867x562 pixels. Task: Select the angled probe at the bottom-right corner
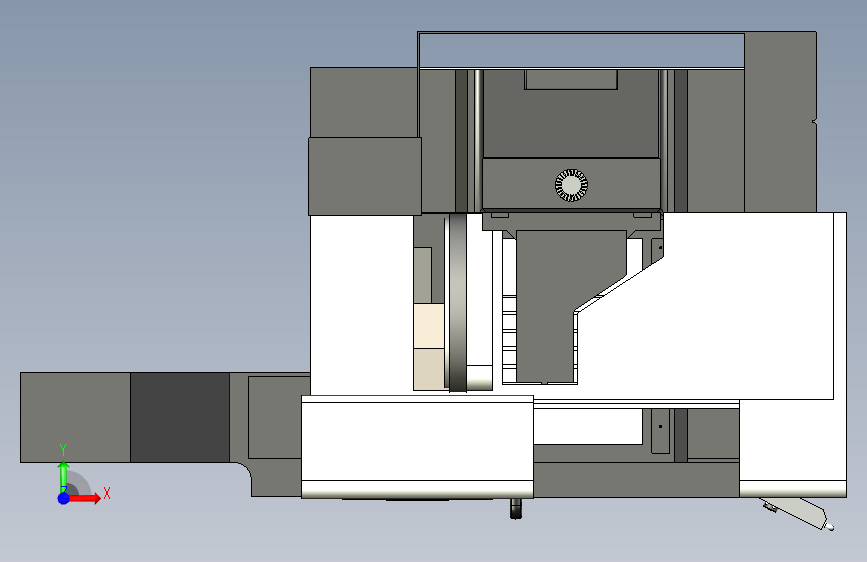tap(797, 513)
